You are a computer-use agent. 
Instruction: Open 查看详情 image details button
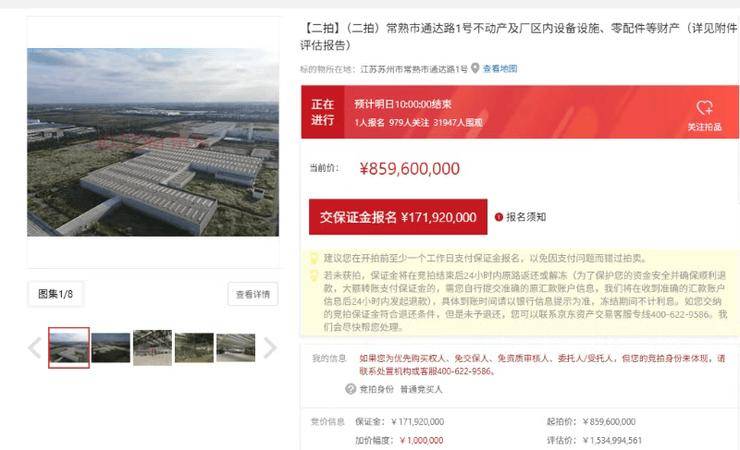coord(253,294)
